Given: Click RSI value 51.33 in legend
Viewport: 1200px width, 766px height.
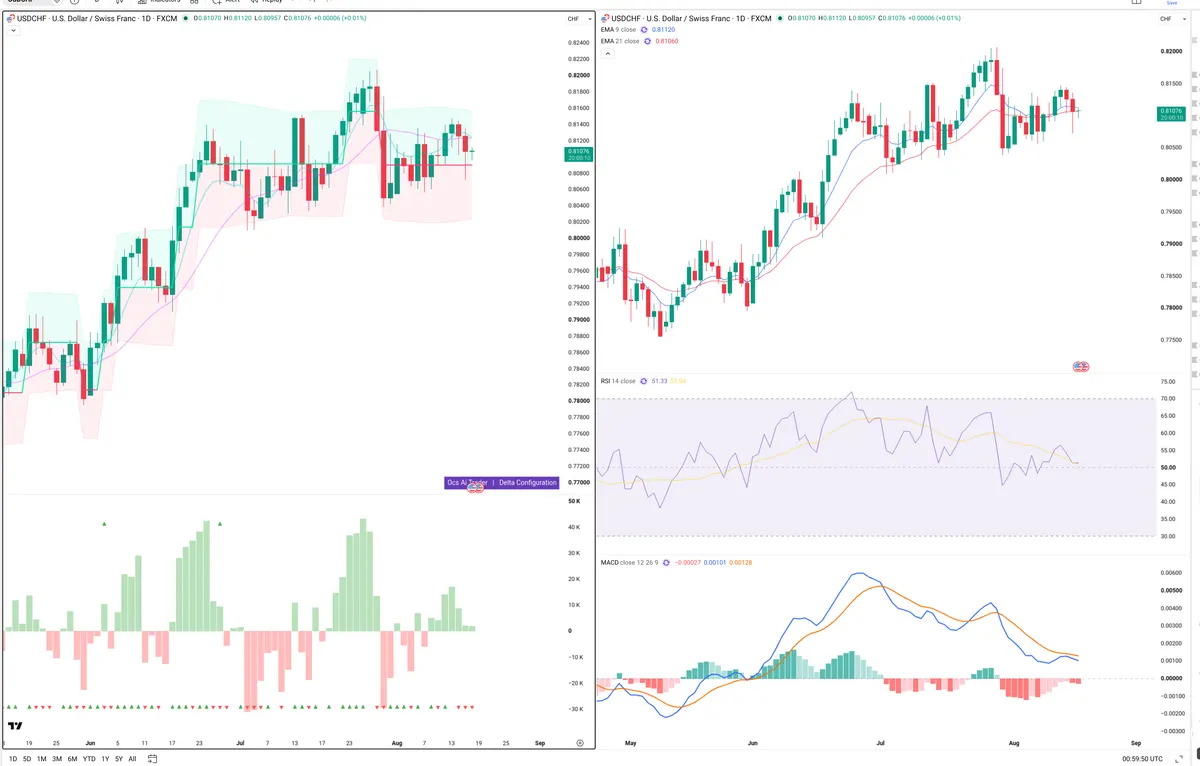Looking at the screenshot, I should [658, 381].
